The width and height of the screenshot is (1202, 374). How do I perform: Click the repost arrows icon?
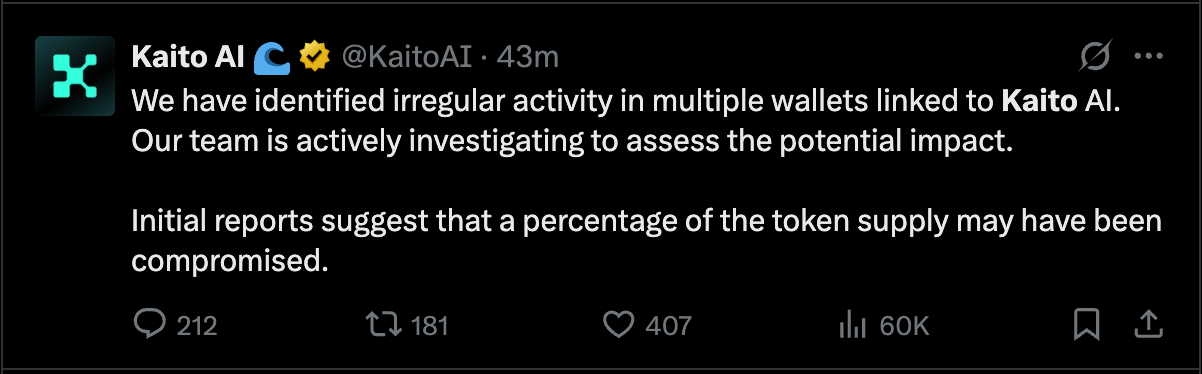click(x=384, y=324)
